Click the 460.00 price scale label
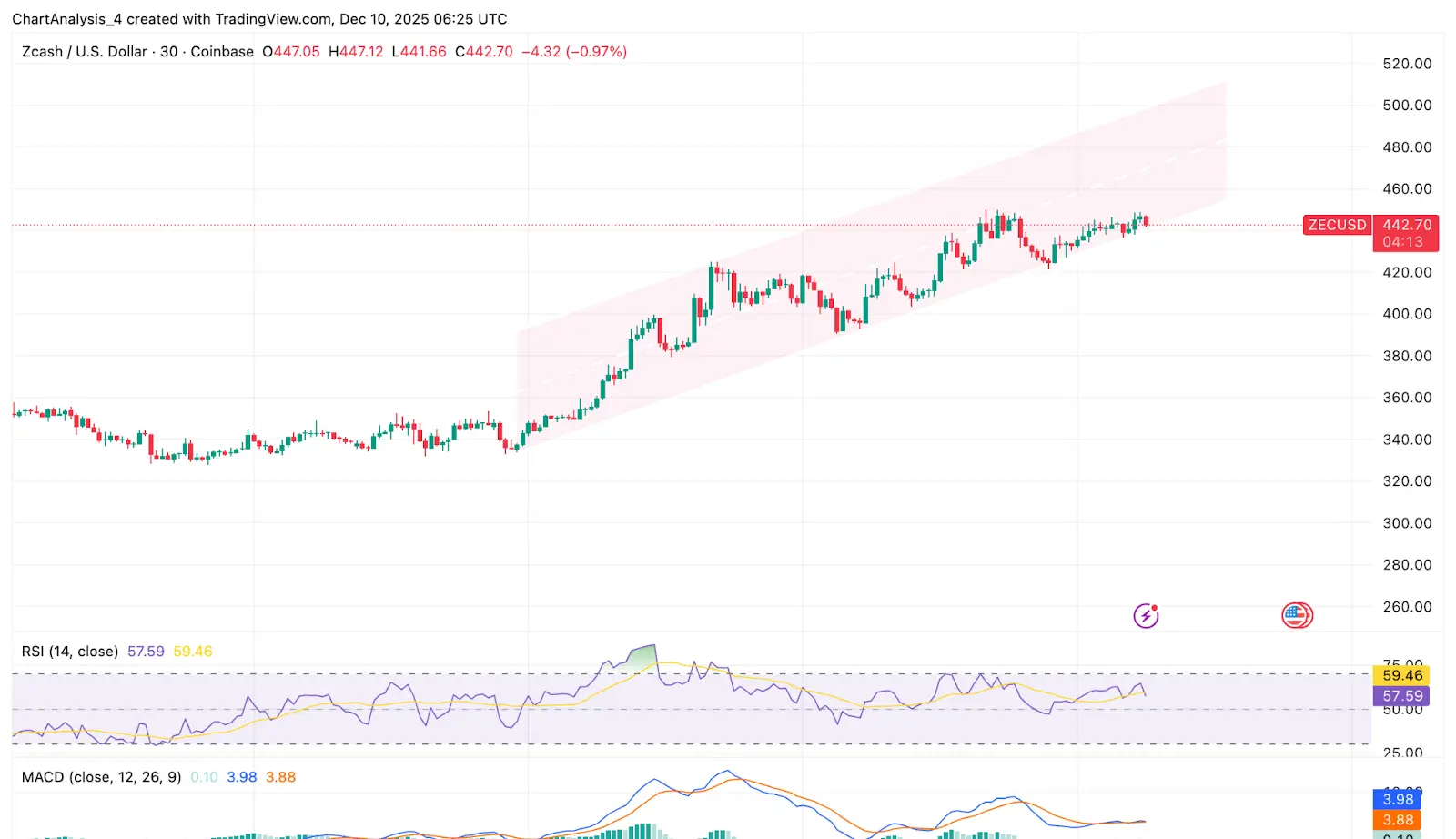Viewport: 1456px width, 839px height. point(1407,189)
